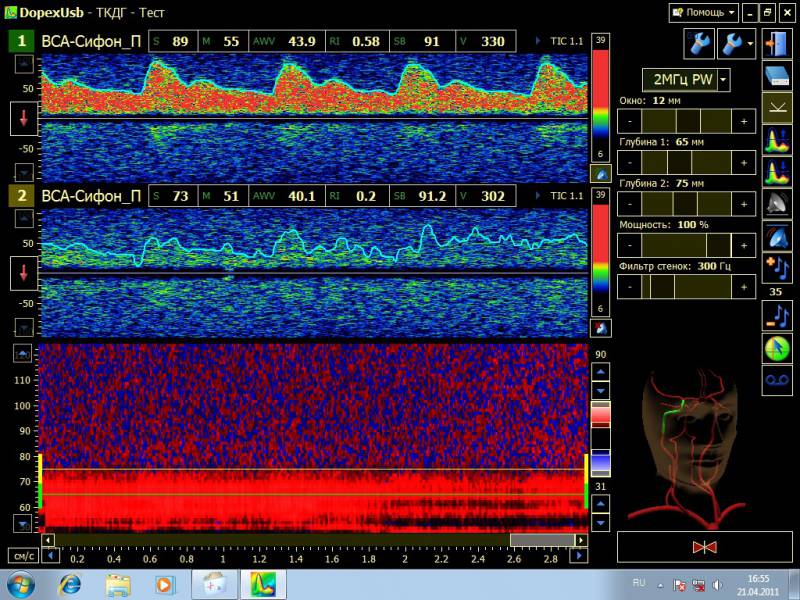Image resolution: width=800 pixels, height=600 pixels.
Task: Decrease volume with the minus notes icon
Action: point(777,315)
